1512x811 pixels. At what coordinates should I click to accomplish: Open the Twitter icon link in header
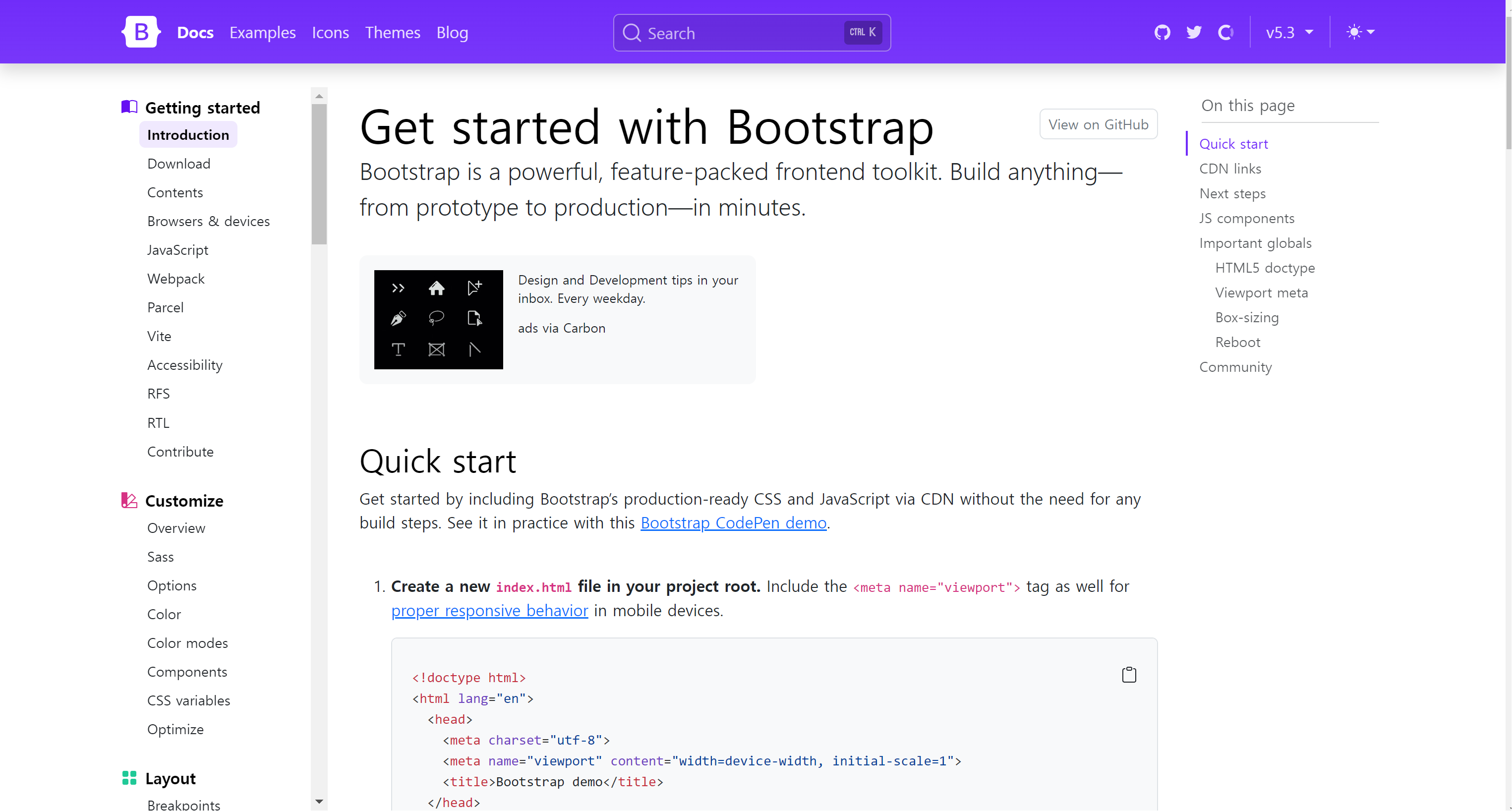point(1194,32)
